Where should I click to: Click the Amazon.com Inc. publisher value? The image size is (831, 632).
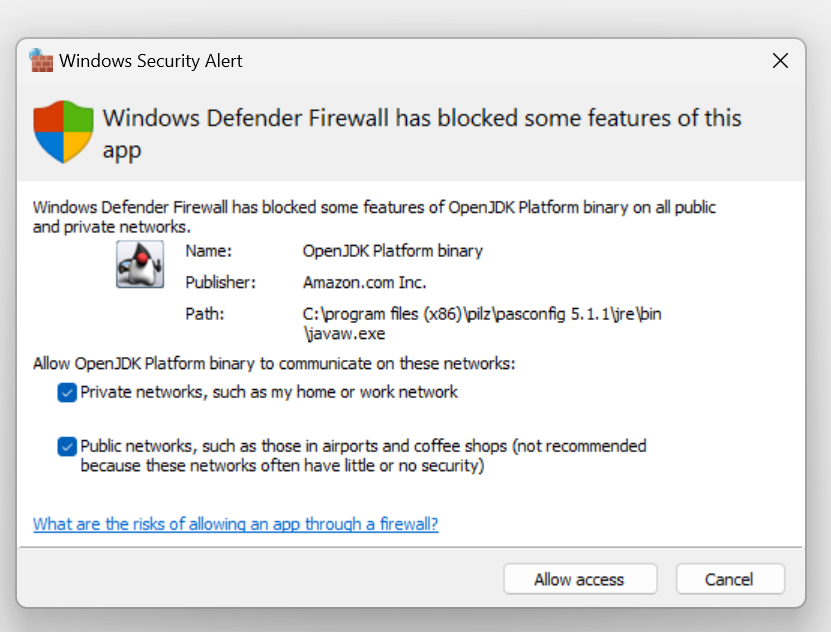click(364, 282)
